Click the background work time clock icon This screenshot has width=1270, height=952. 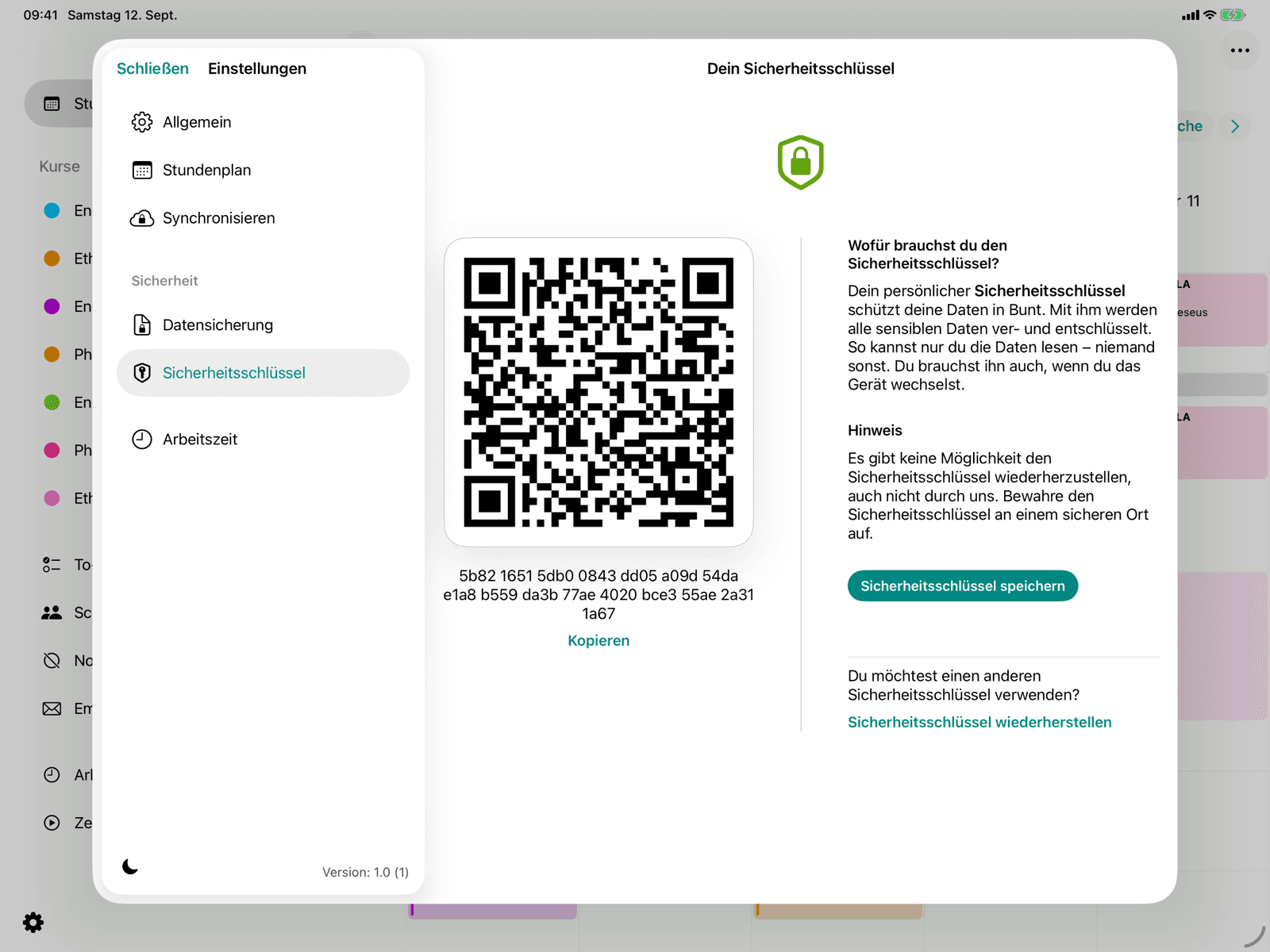pyautogui.click(x=52, y=775)
